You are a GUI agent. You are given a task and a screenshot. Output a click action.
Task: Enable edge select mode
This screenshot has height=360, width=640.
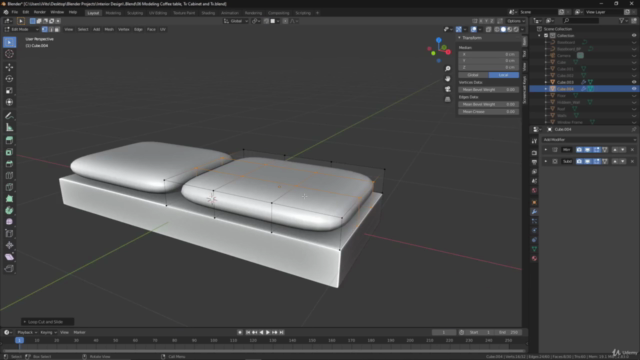pos(51,29)
